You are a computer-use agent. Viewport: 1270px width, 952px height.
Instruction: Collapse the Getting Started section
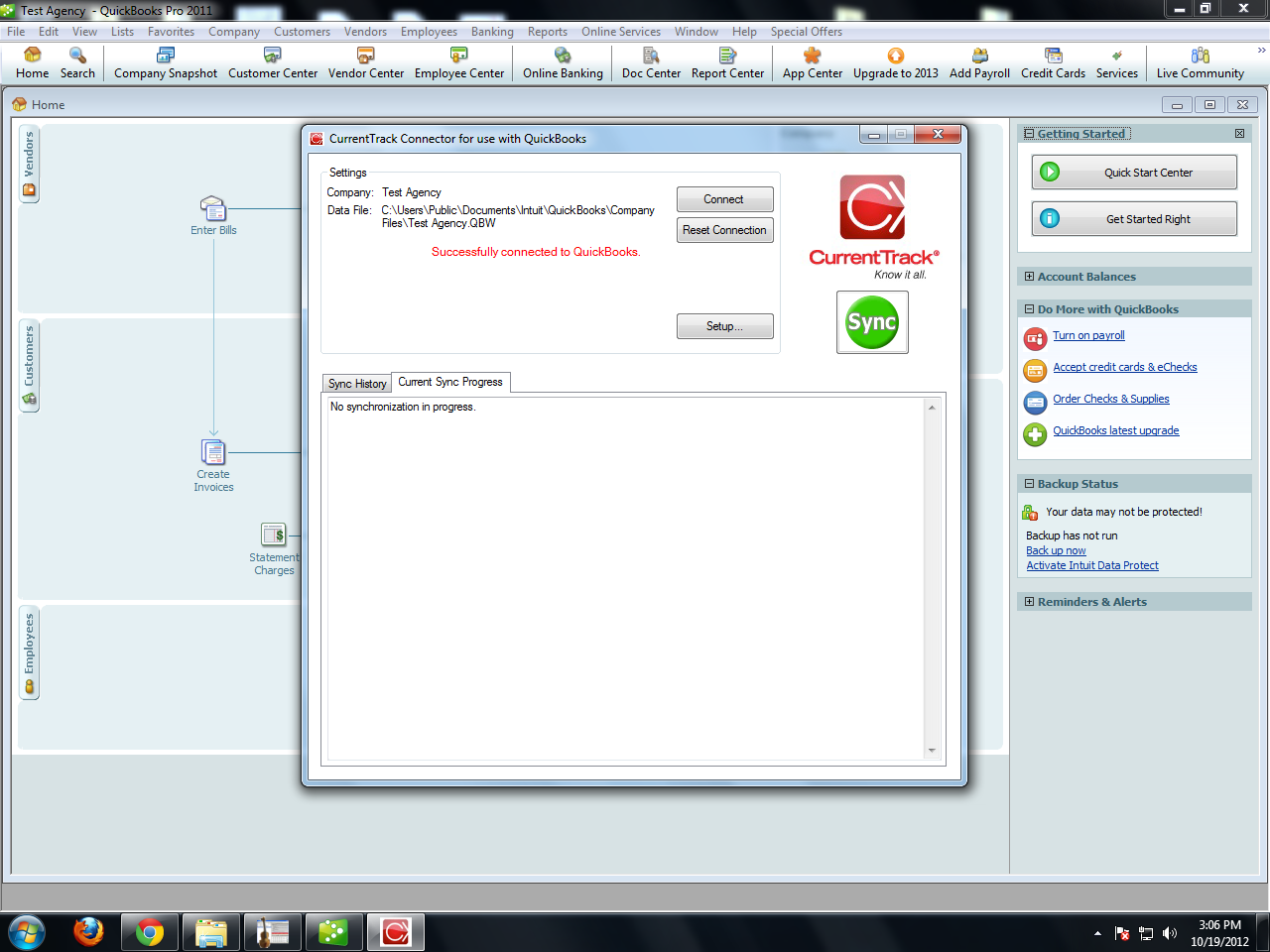[1029, 134]
